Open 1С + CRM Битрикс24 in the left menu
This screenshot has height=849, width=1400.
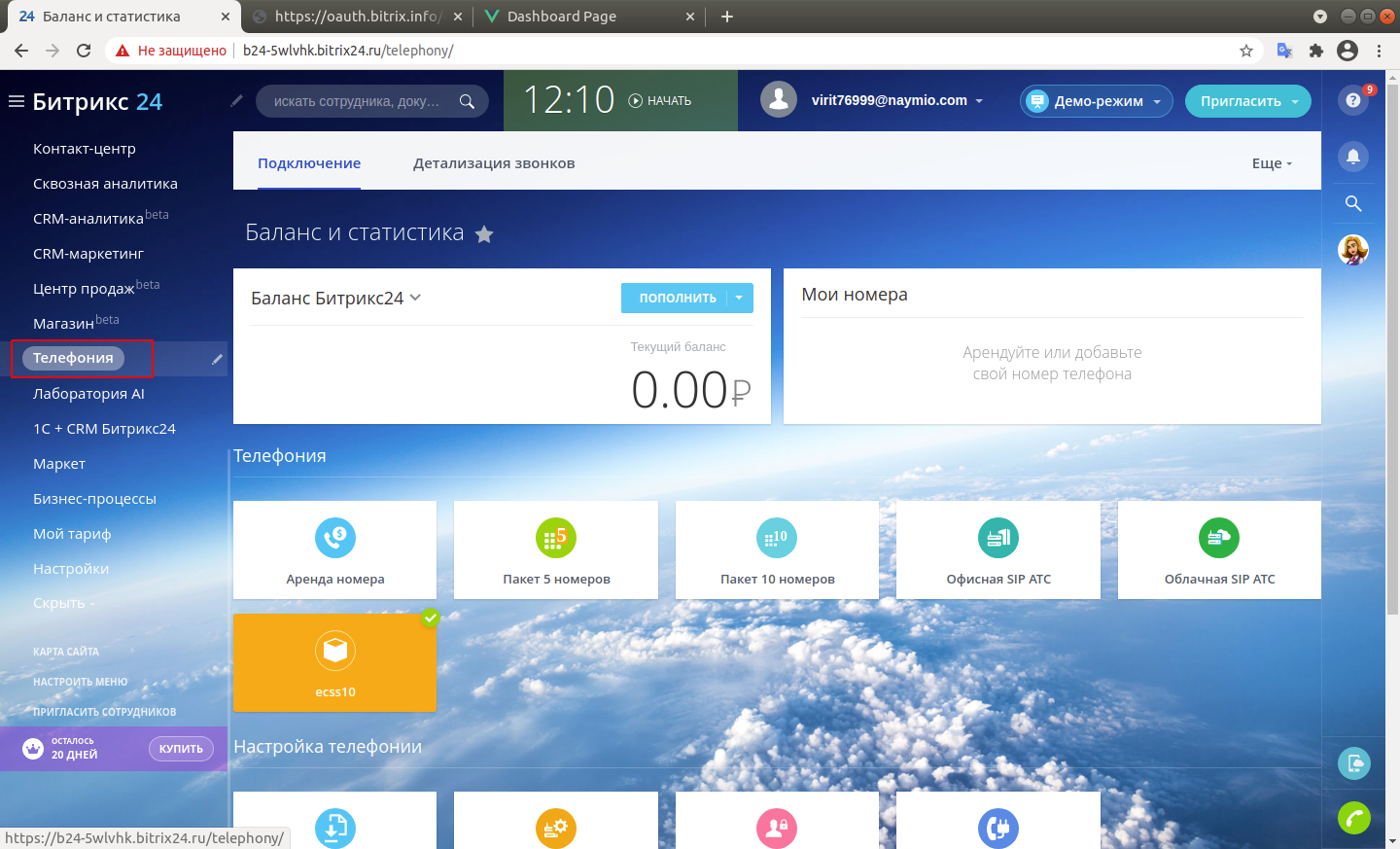(x=104, y=429)
